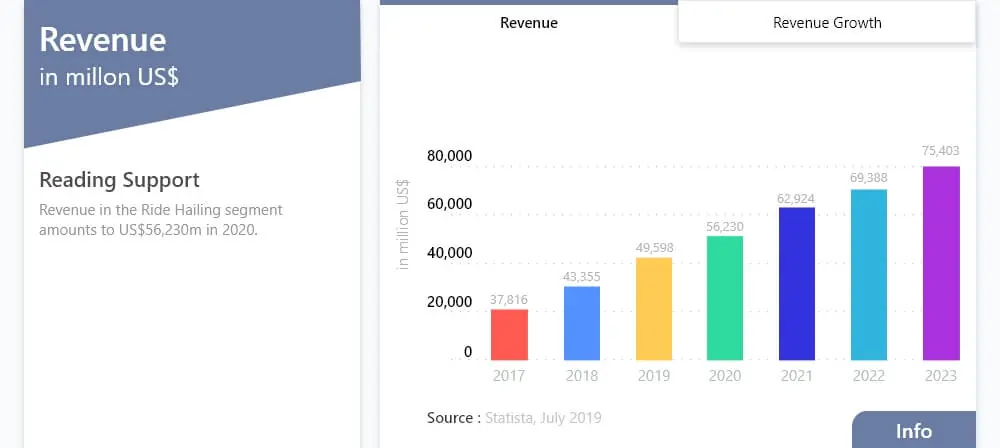Click the vertical 'in million US$' axis title
The image size is (1000, 448).
(403, 225)
